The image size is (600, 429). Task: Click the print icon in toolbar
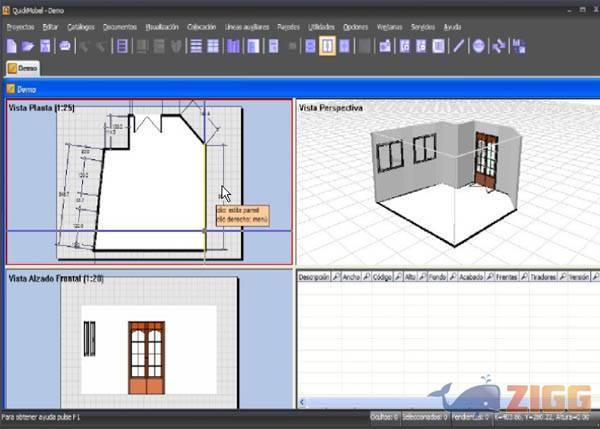click(65, 46)
